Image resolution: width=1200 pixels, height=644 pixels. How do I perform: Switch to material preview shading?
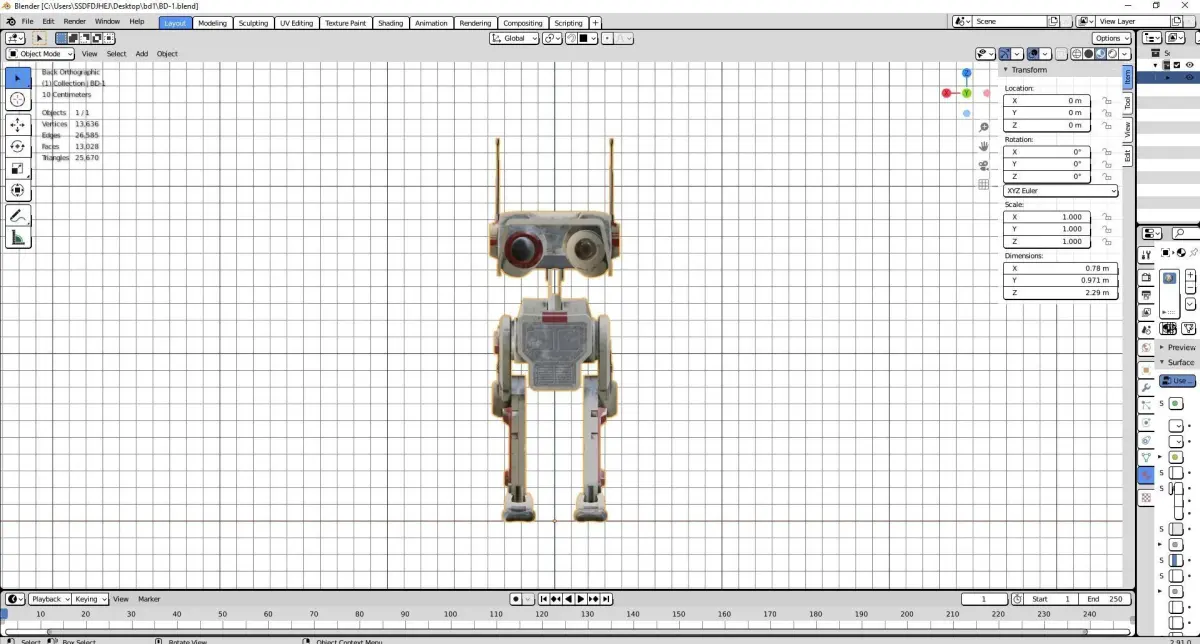click(x=1100, y=54)
